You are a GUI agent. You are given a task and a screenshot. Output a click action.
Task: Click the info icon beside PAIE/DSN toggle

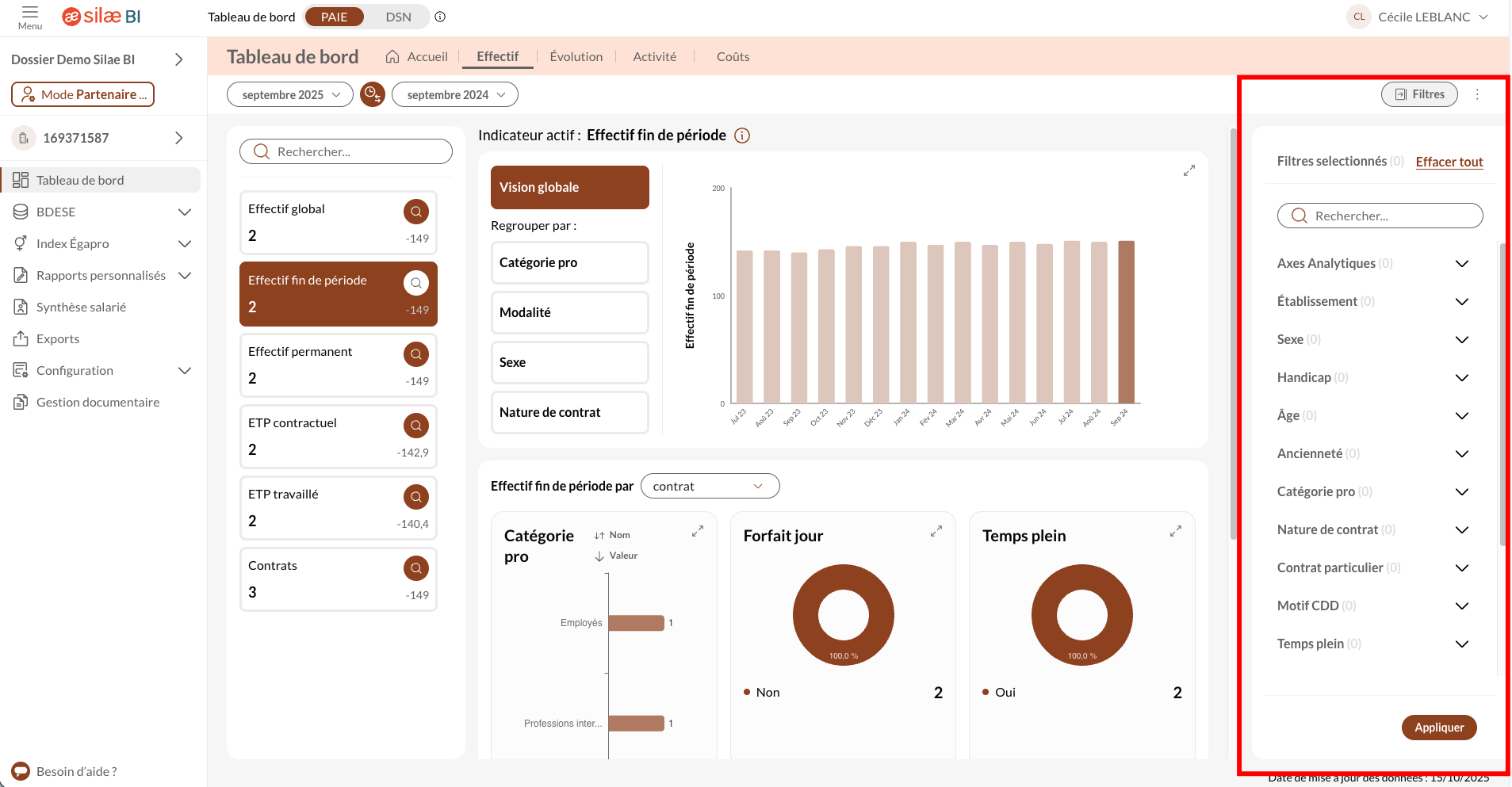(440, 17)
